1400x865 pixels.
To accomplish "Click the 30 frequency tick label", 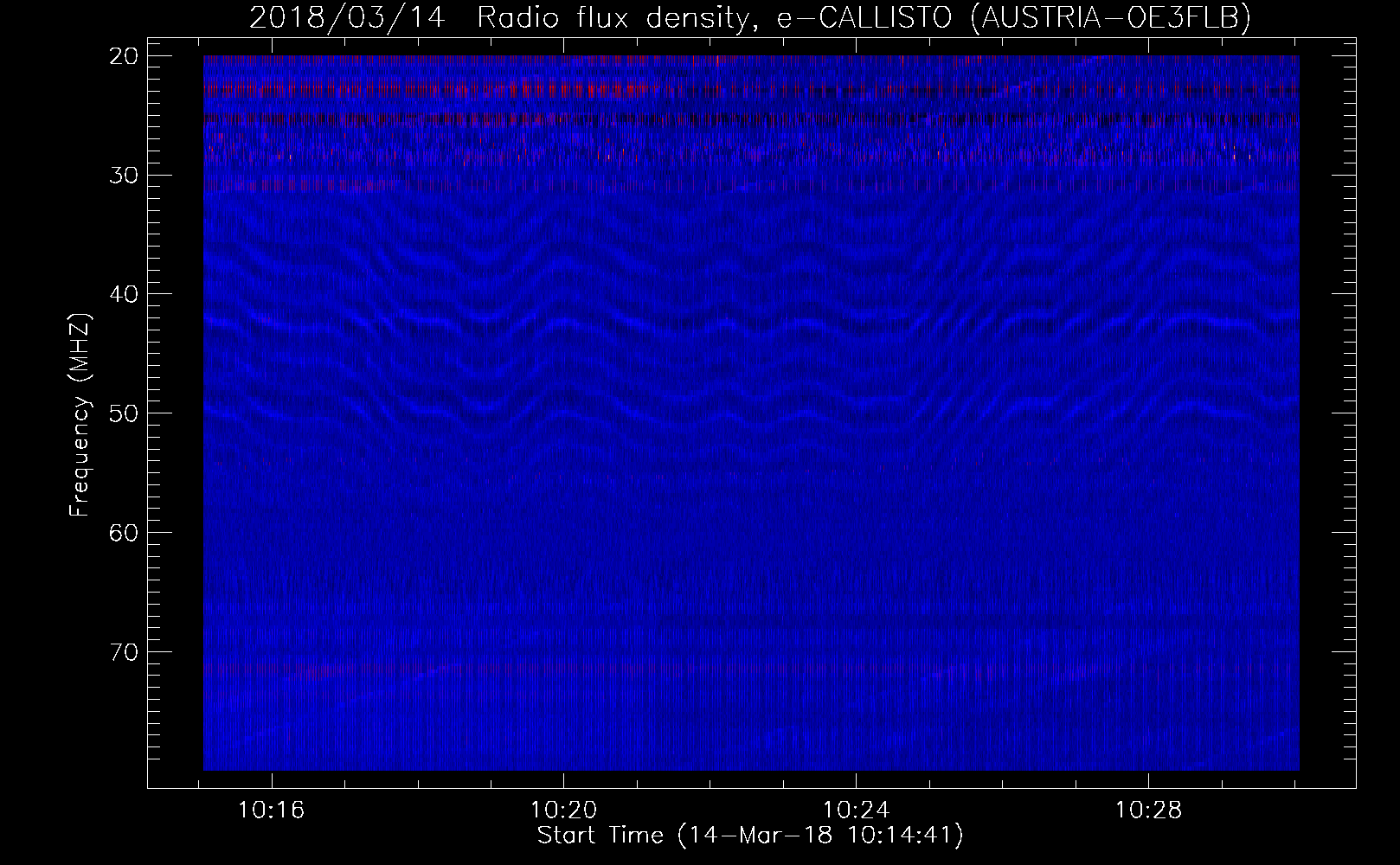I will (124, 175).
